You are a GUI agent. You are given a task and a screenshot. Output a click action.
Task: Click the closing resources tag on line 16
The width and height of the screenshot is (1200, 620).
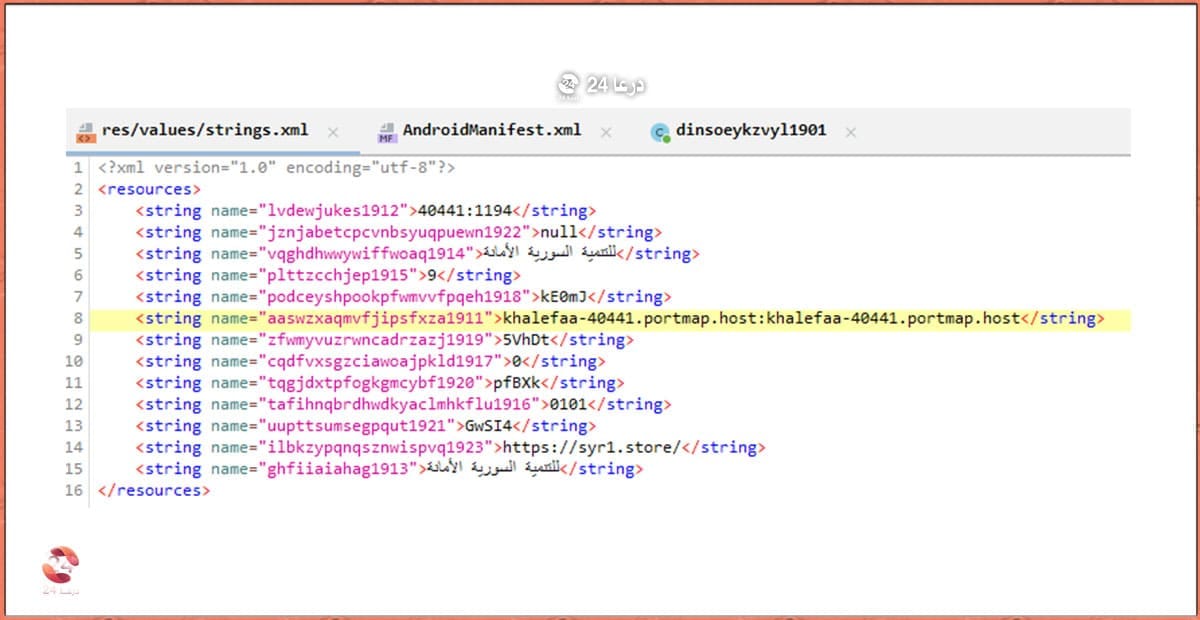click(x=154, y=490)
